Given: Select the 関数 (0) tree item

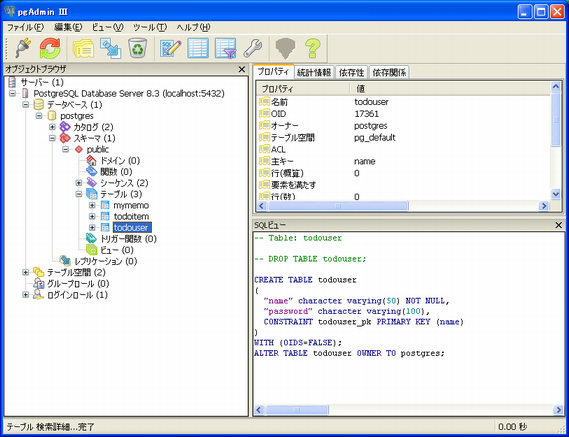Looking at the screenshot, I should (116, 172).
